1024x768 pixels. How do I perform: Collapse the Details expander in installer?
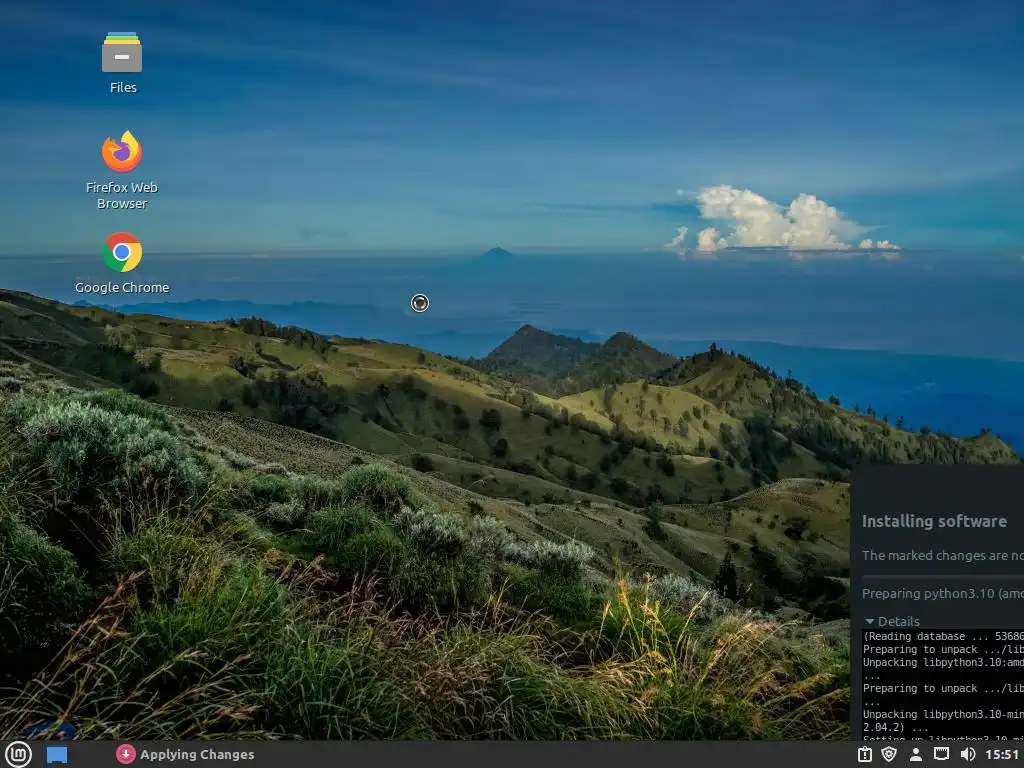pos(892,621)
